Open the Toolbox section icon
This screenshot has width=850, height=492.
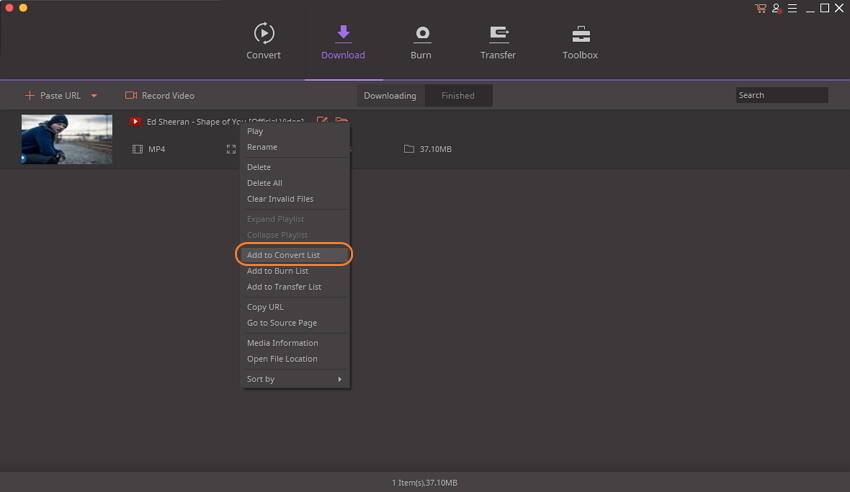point(581,34)
